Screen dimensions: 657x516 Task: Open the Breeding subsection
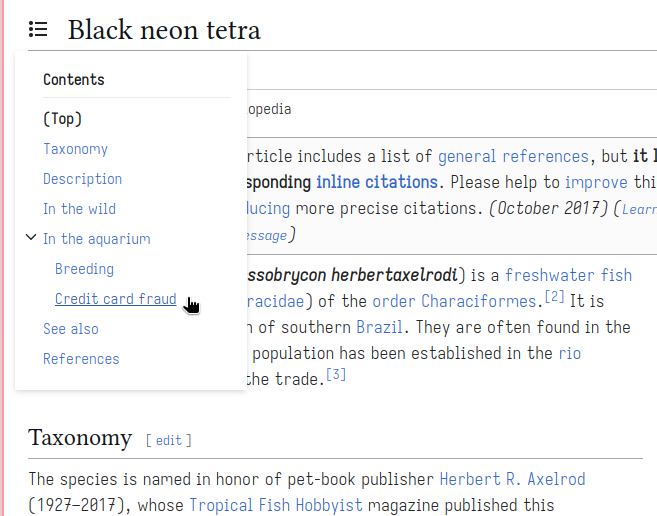click(84, 269)
